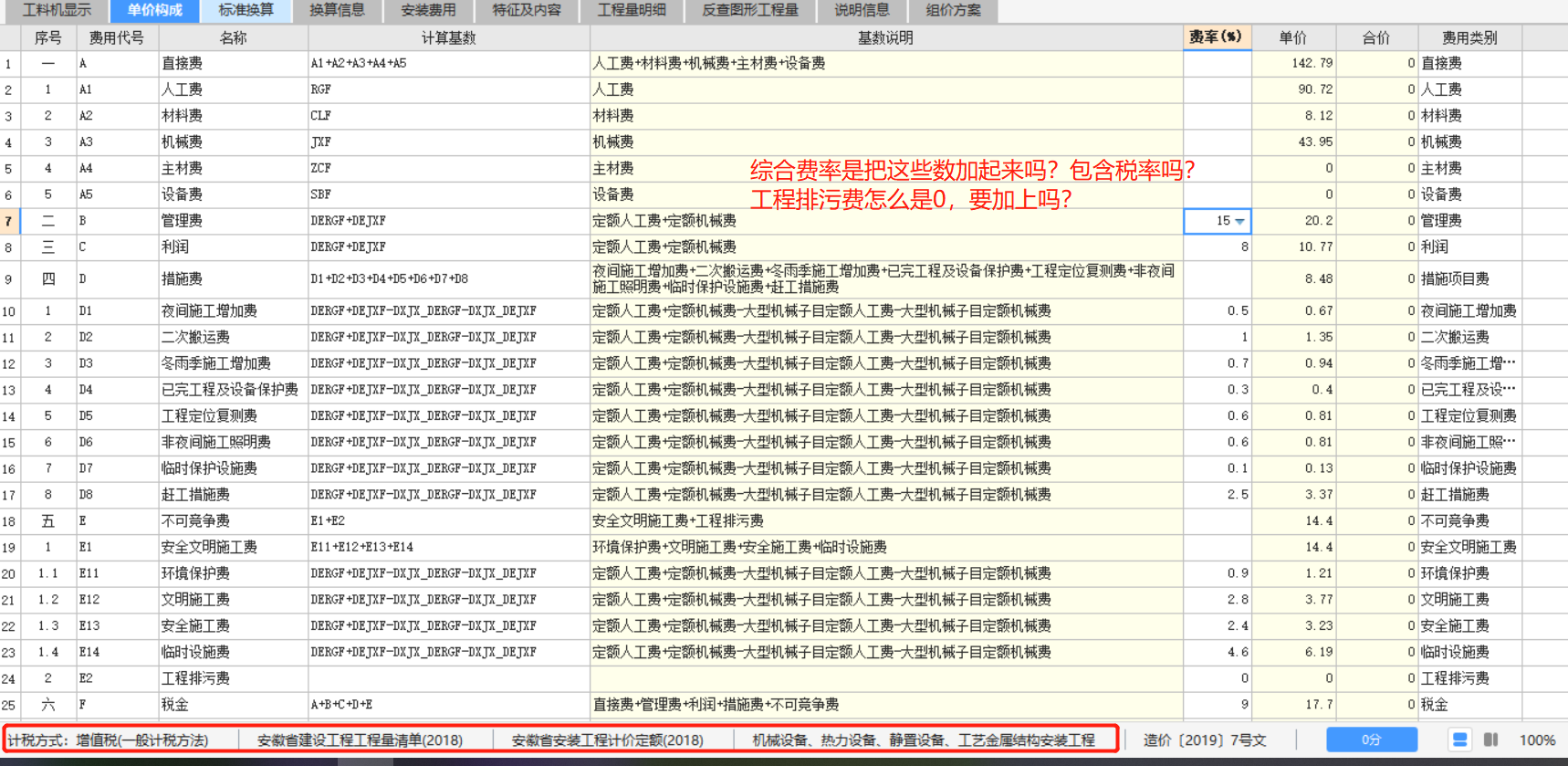
Task: Open the 反查图形工程量 tab
Action: (750, 10)
